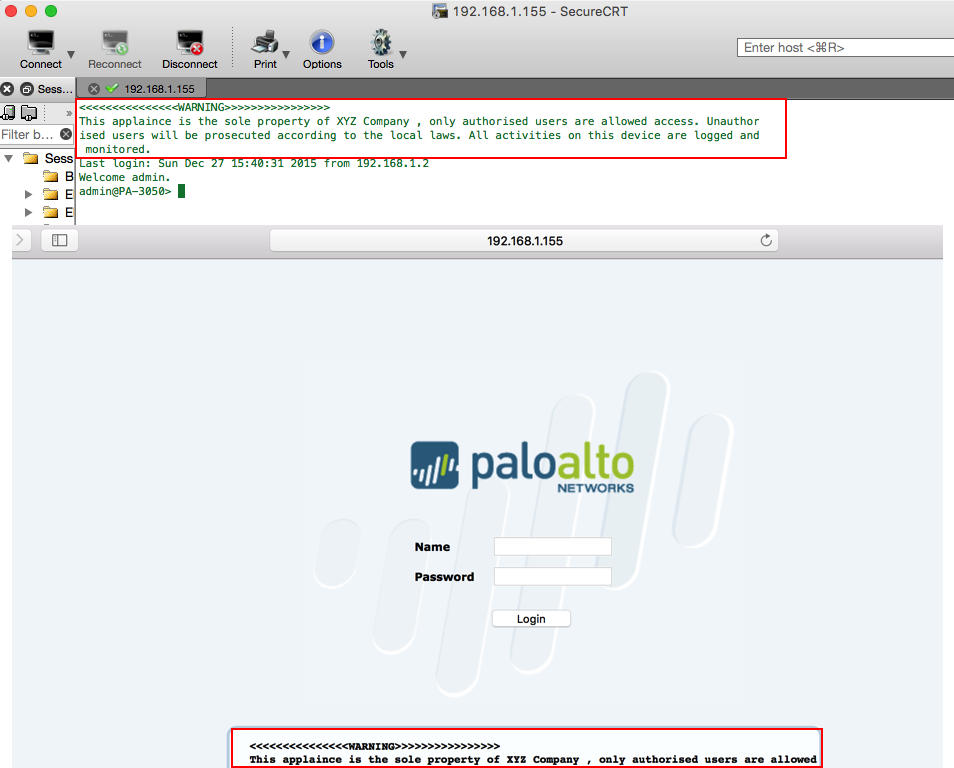Click the Login button on Palo Alto page
954x768 pixels.
click(x=531, y=618)
